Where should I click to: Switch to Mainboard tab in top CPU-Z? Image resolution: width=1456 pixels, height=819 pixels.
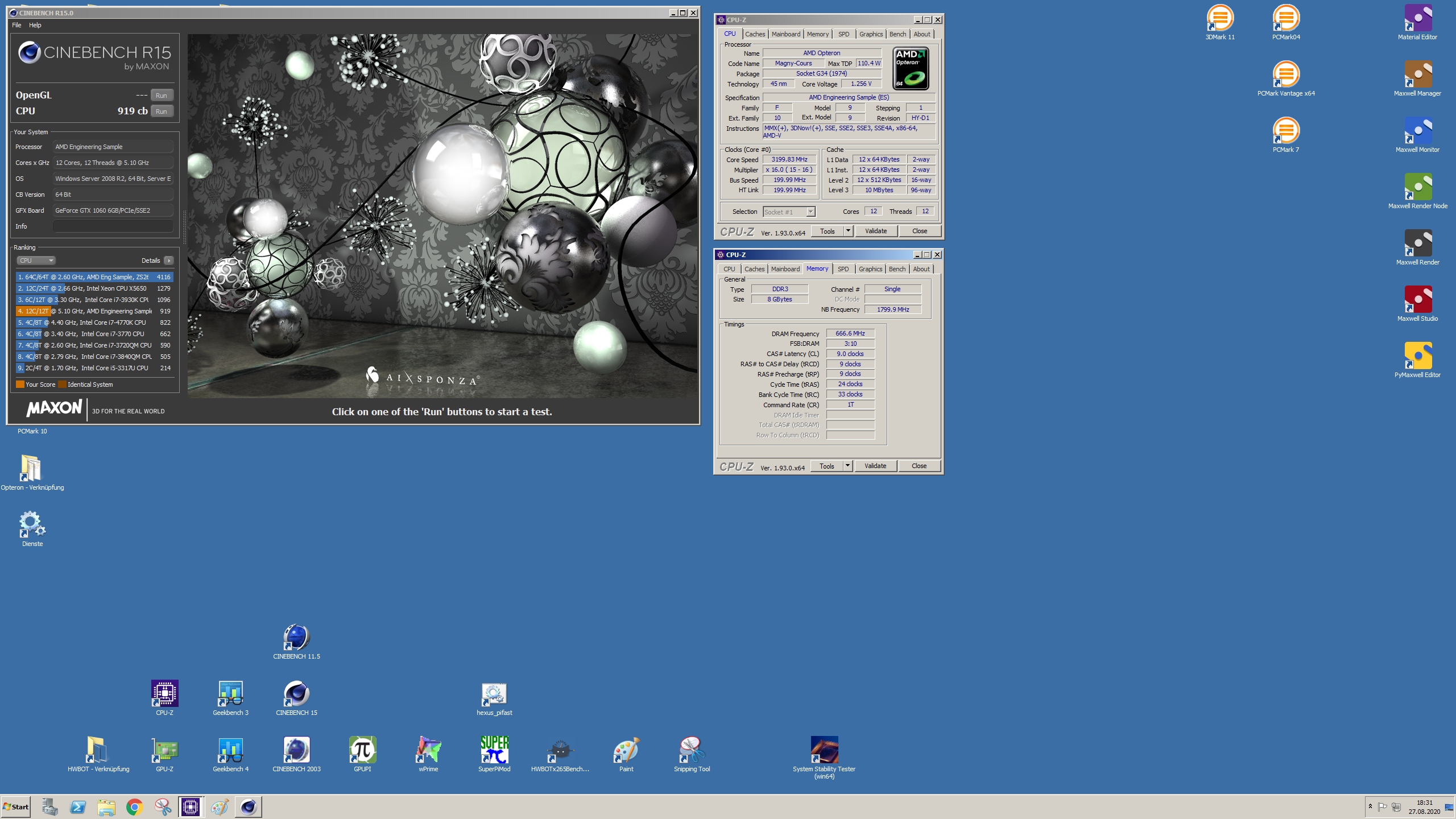coord(785,34)
